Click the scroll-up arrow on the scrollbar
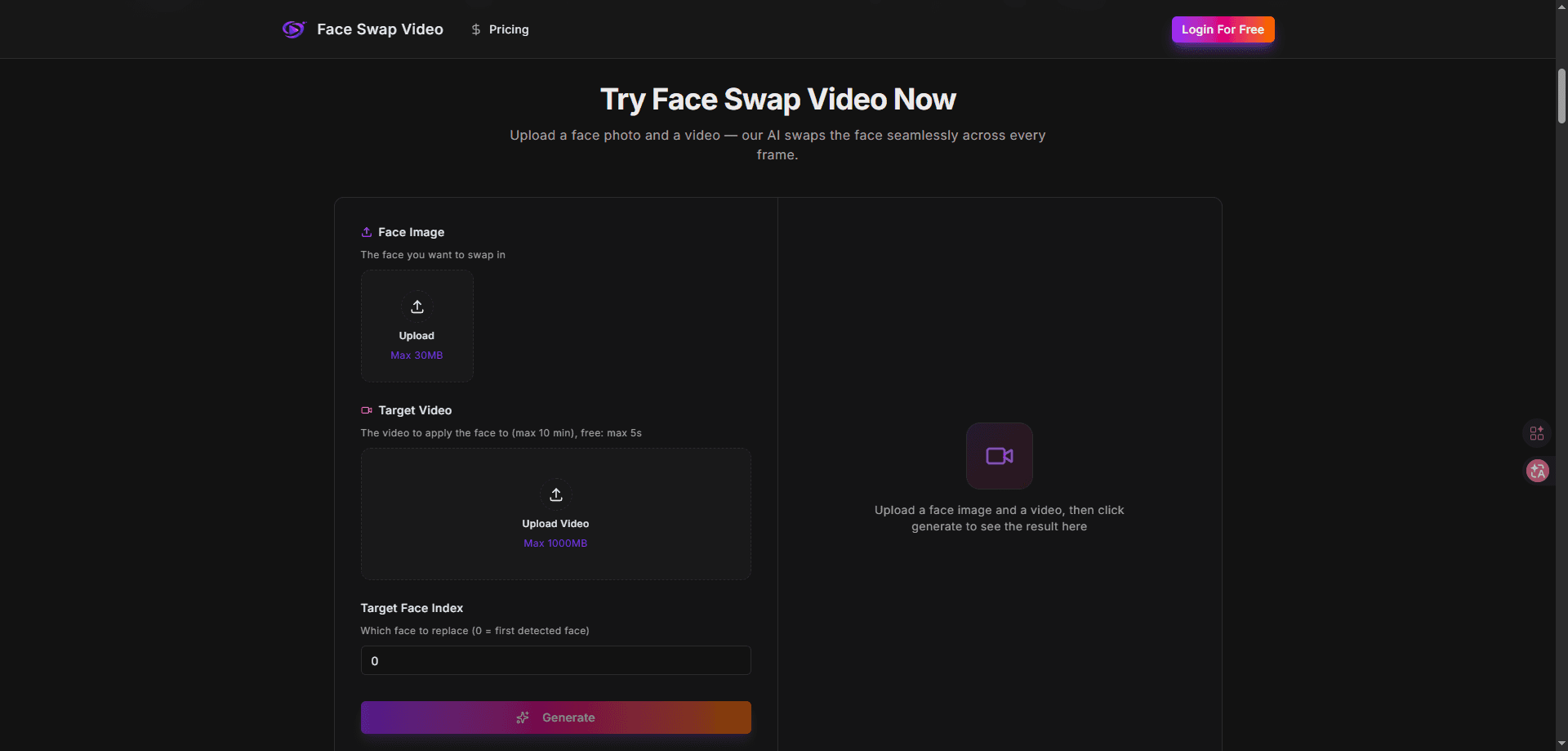The height and width of the screenshot is (751, 1568). (1561, 8)
